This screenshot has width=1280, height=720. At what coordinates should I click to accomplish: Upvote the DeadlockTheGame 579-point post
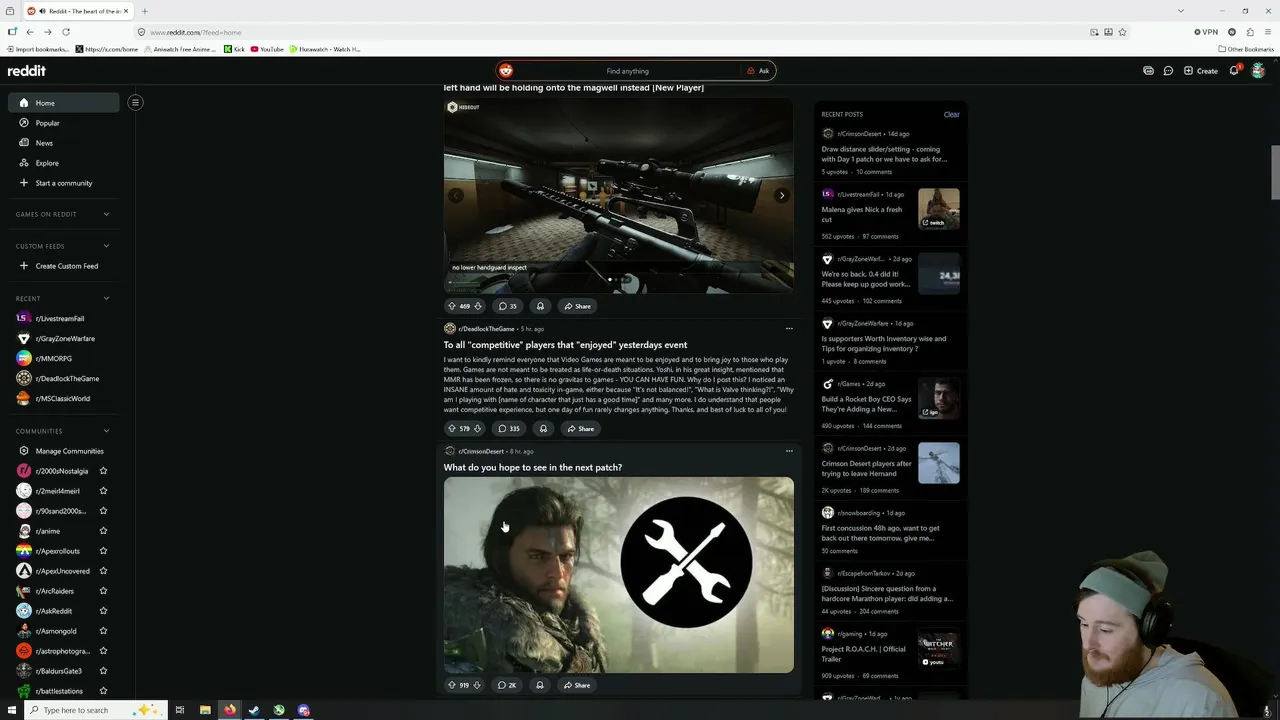(x=451, y=429)
